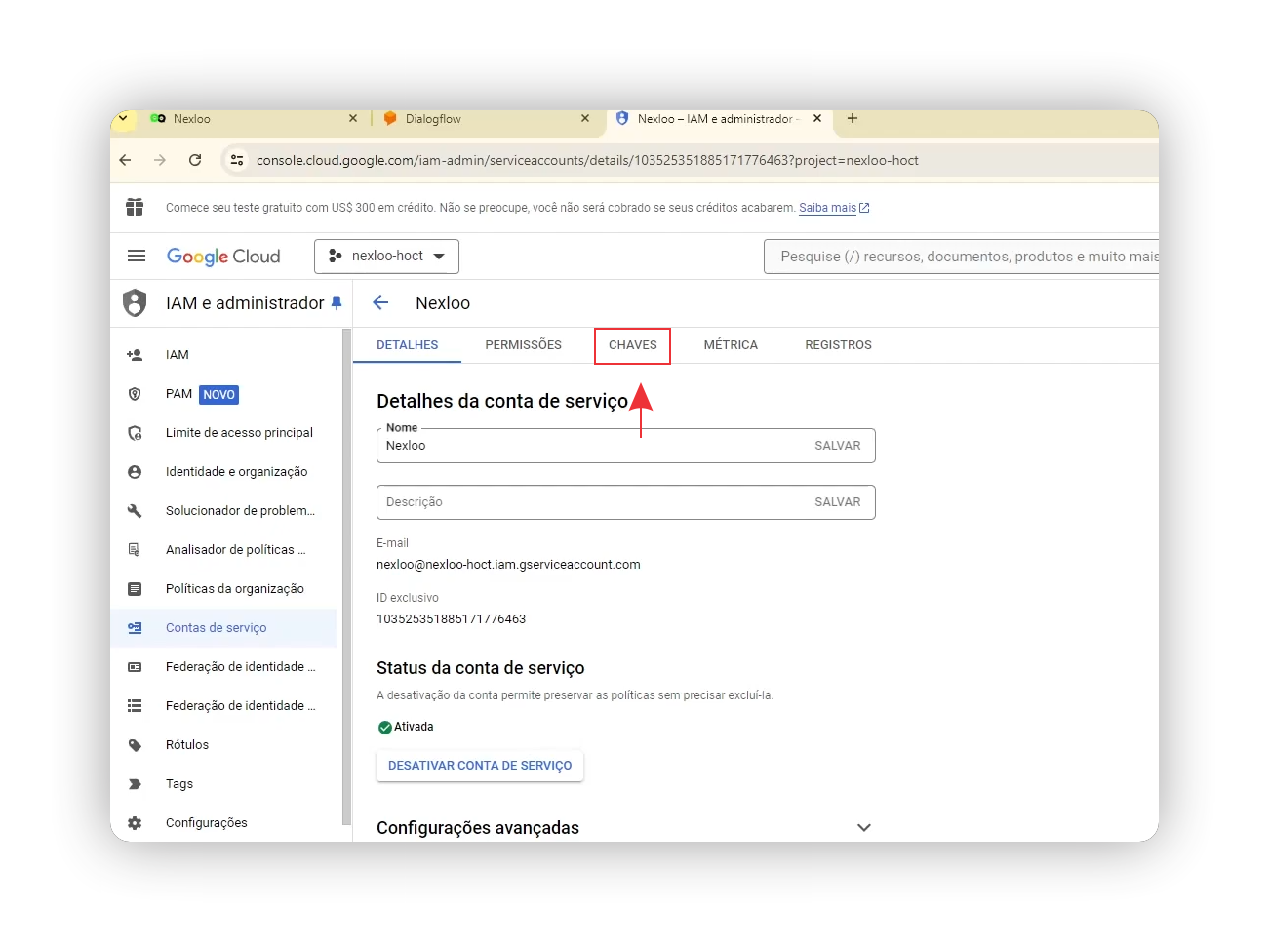Click the Analisador de políticas icon
This screenshot has height=952, width=1269.
coord(135,550)
